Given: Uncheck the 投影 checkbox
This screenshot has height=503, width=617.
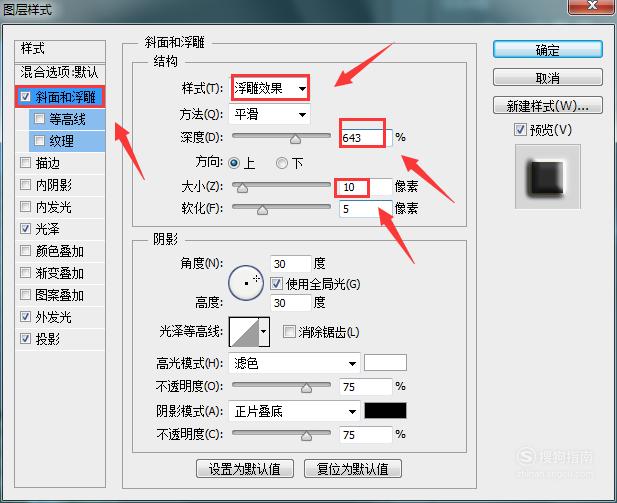Looking at the screenshot, I should coord(26,338).
